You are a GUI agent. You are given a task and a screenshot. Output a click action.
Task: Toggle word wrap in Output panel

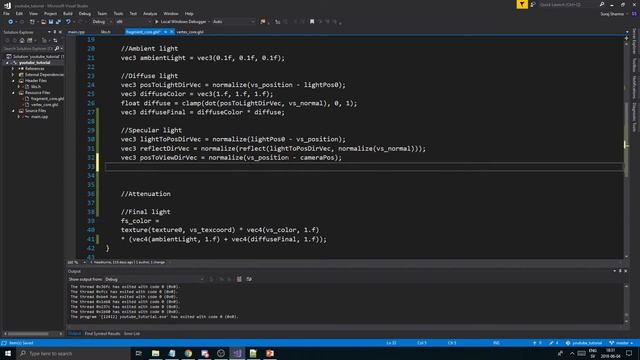pos(249,279)
